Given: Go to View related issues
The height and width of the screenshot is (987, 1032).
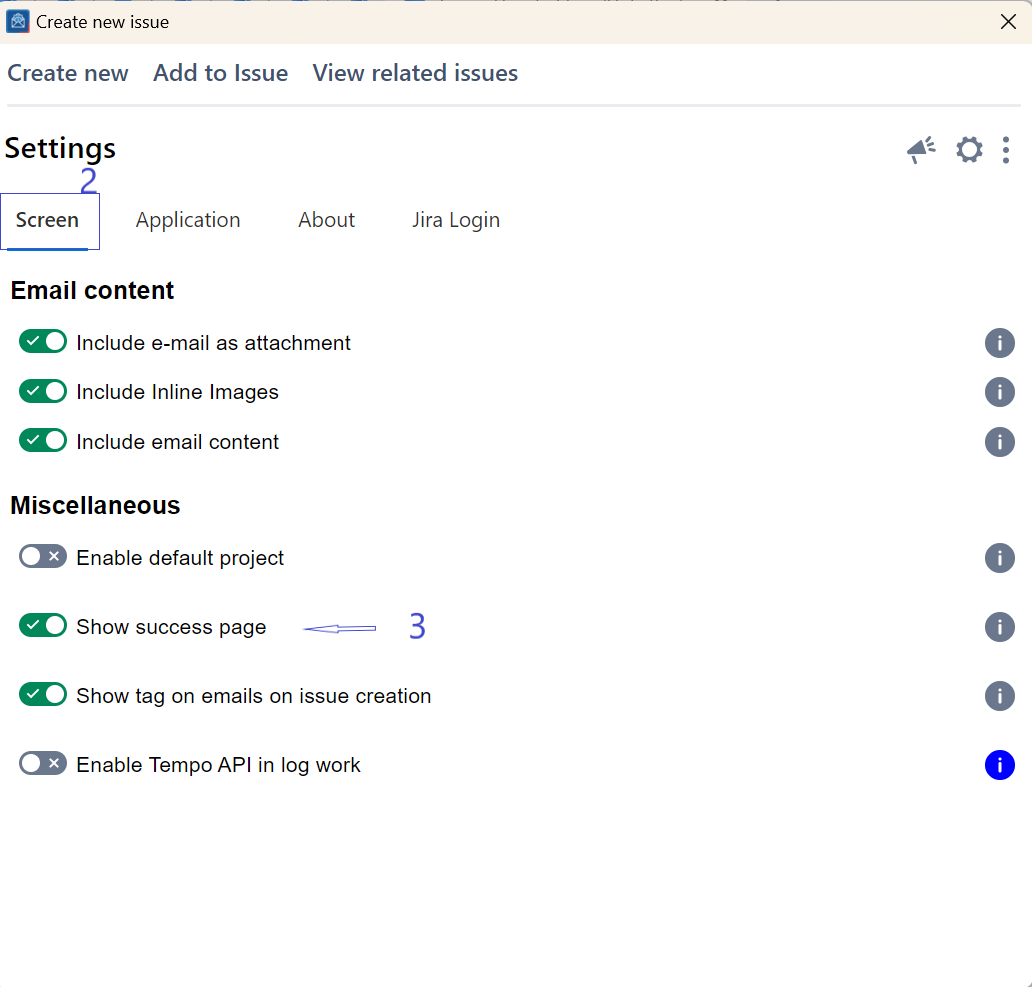Looking at the screenshot, I should tap(415, 73).
